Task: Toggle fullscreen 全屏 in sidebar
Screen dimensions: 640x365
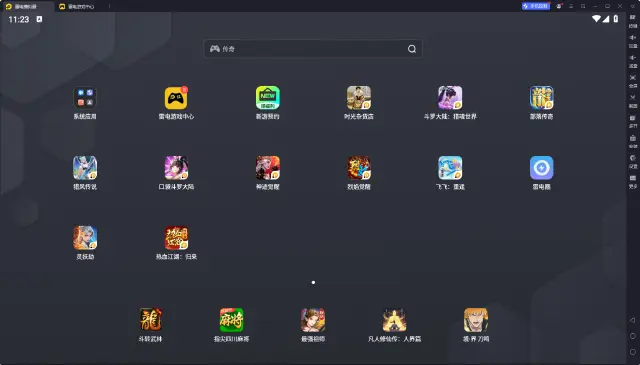Action: tap(633, 81)
